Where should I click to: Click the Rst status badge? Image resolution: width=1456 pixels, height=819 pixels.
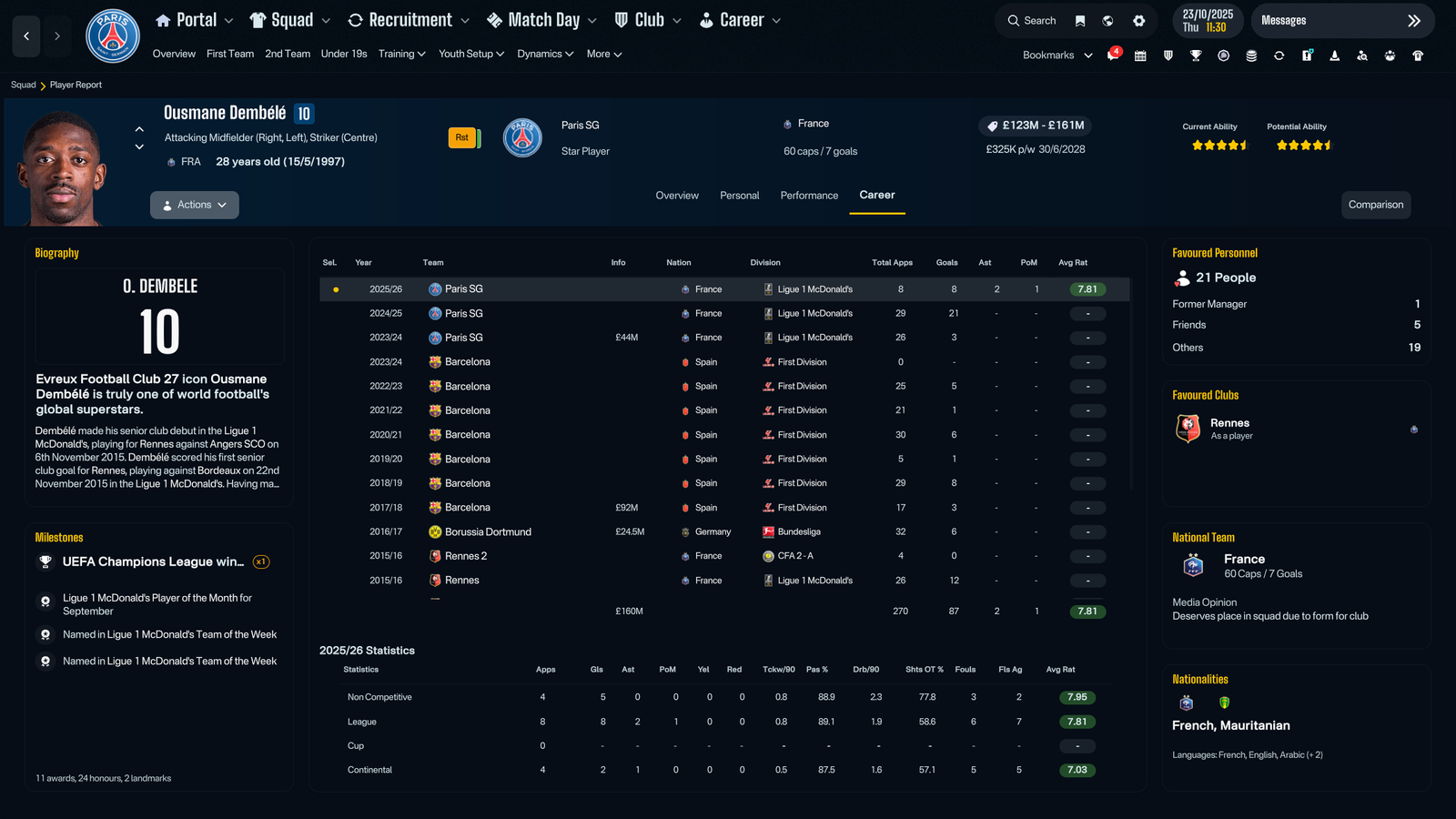pos(462,138)
